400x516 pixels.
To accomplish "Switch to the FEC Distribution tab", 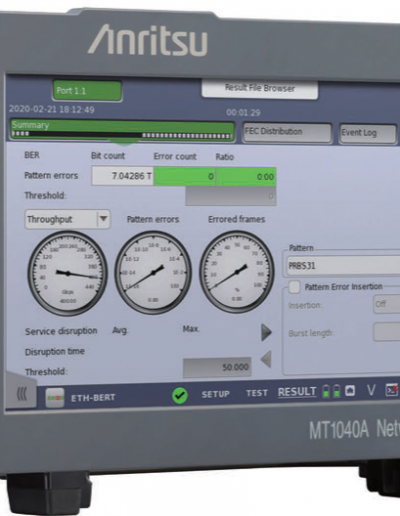I will point(287,132).
